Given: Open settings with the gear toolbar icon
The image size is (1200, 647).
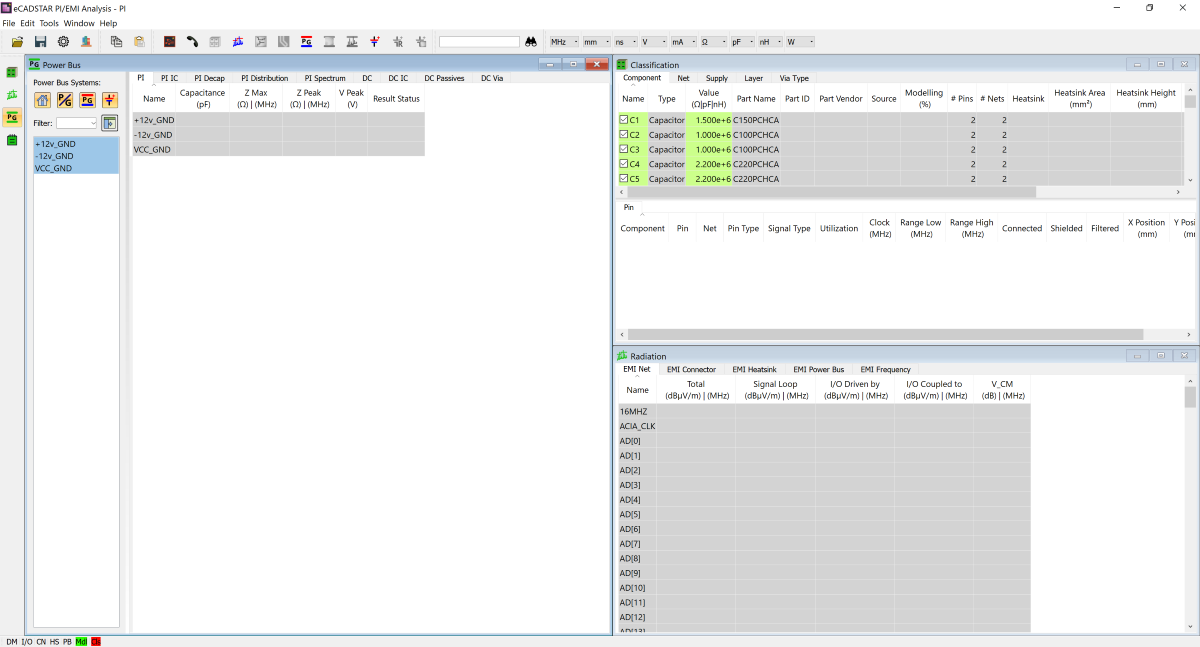Looking at the screenshot, I should tap(63, 42).
